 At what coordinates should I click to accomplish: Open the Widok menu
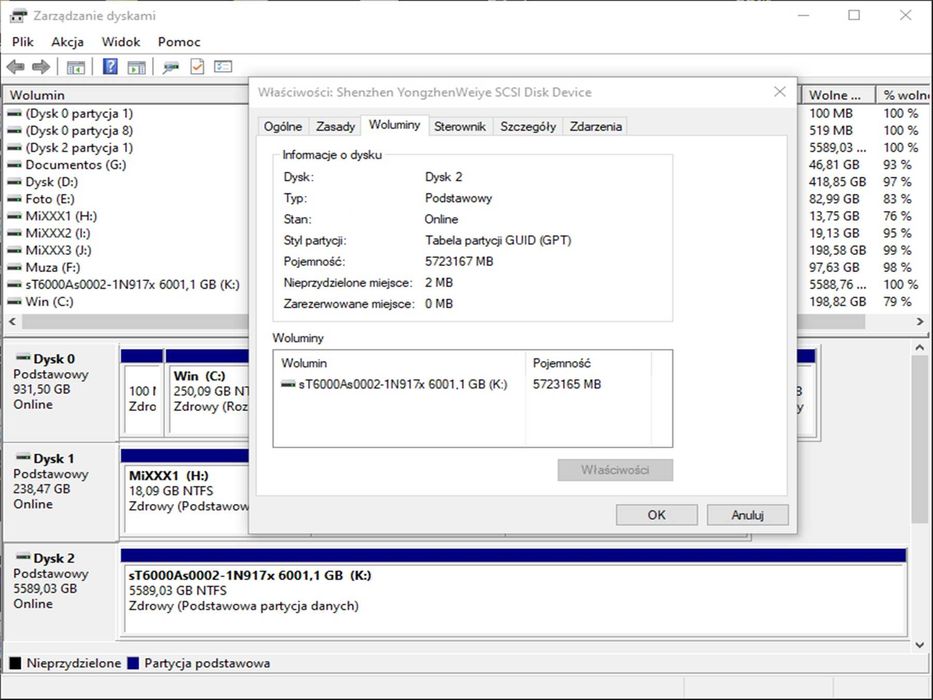(x=121, y=42)
